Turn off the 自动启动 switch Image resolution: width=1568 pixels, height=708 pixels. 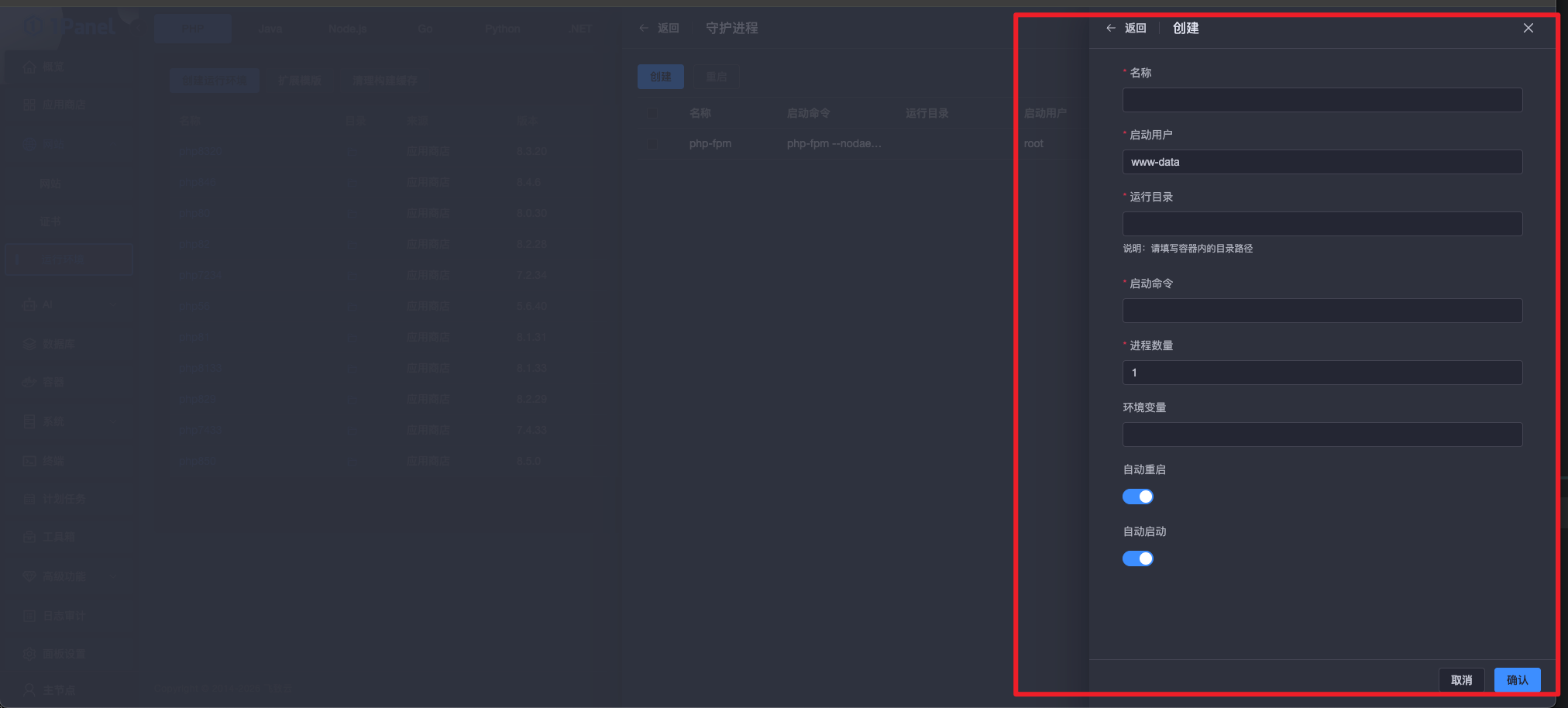click(1137, 558)
